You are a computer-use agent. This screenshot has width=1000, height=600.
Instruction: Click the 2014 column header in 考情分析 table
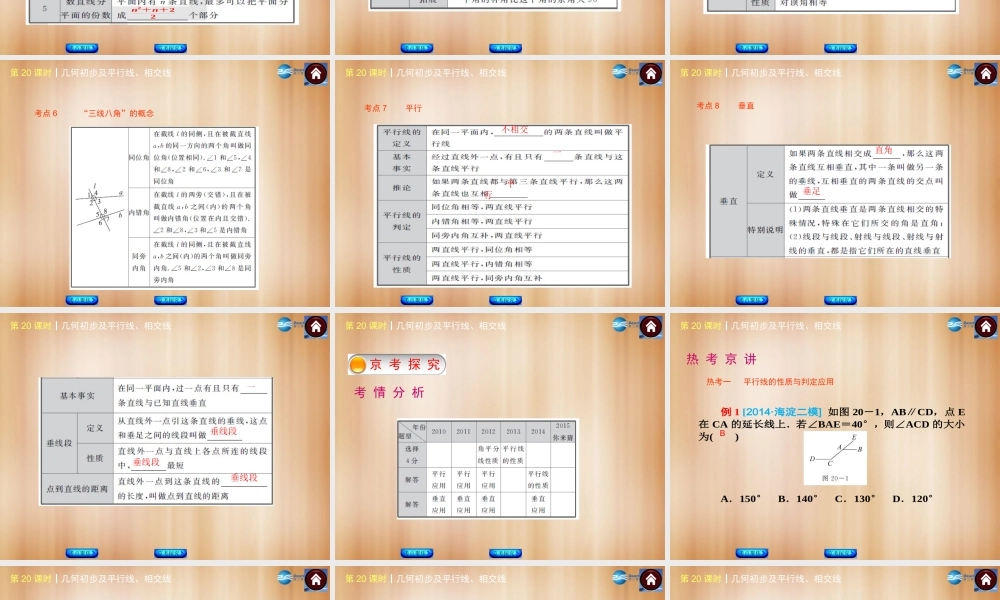click(538, 432)
